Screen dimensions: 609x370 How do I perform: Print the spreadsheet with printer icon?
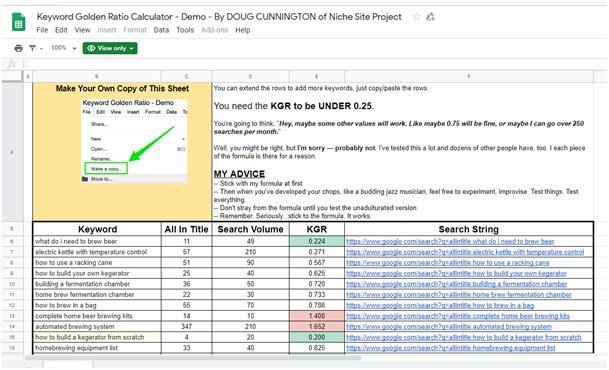pos(18,48)
